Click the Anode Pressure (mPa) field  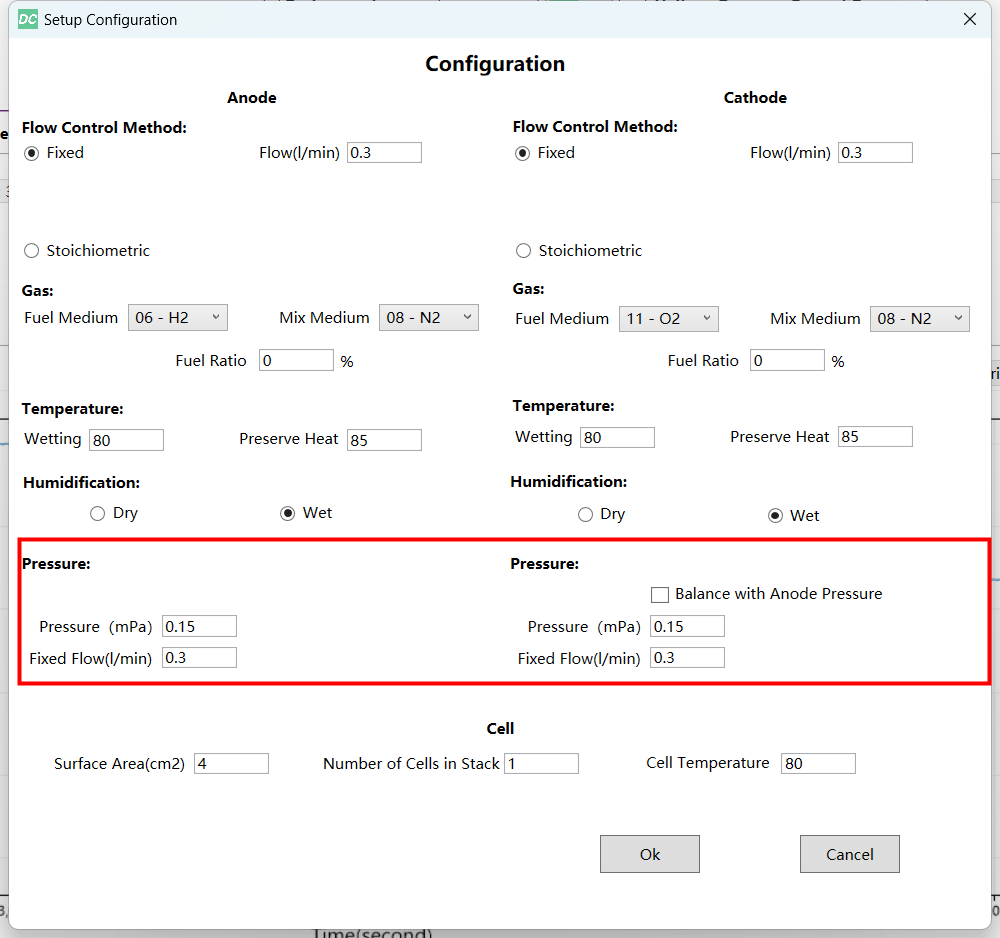click(199, 627)
